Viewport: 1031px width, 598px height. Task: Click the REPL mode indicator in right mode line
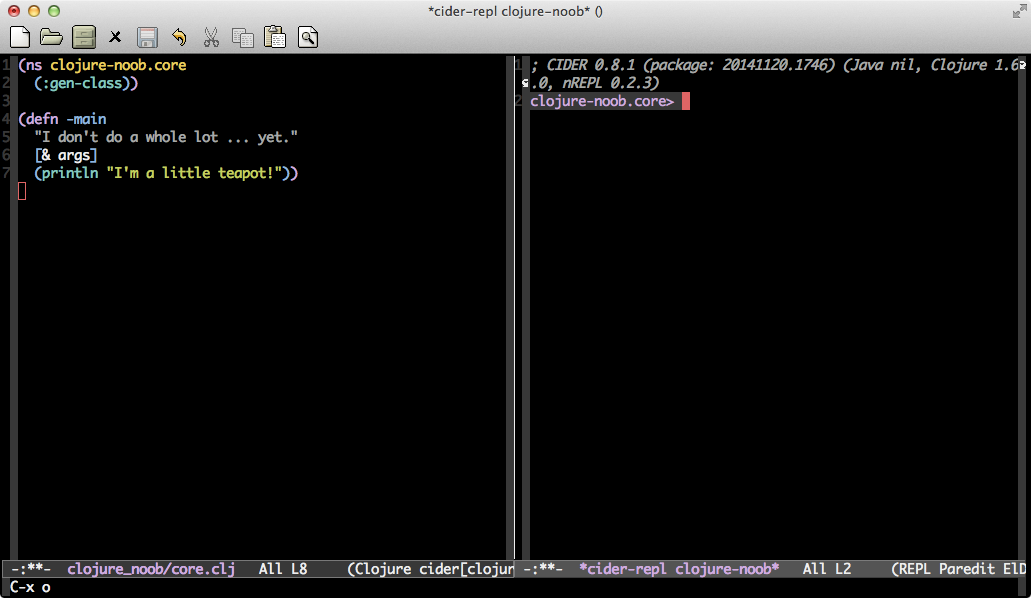tap(916, 569)
